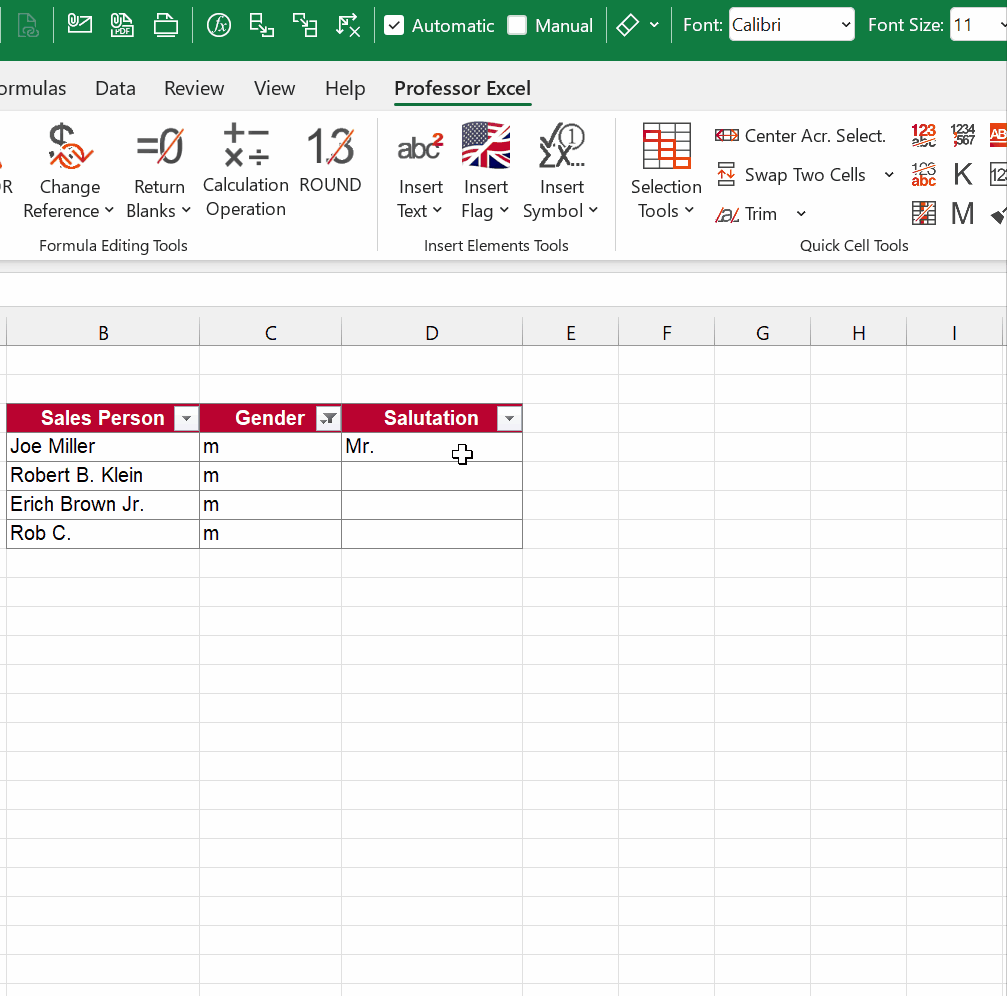Select the cell containing Robert B. Klein
The image size is (1007, 996).
102,476
